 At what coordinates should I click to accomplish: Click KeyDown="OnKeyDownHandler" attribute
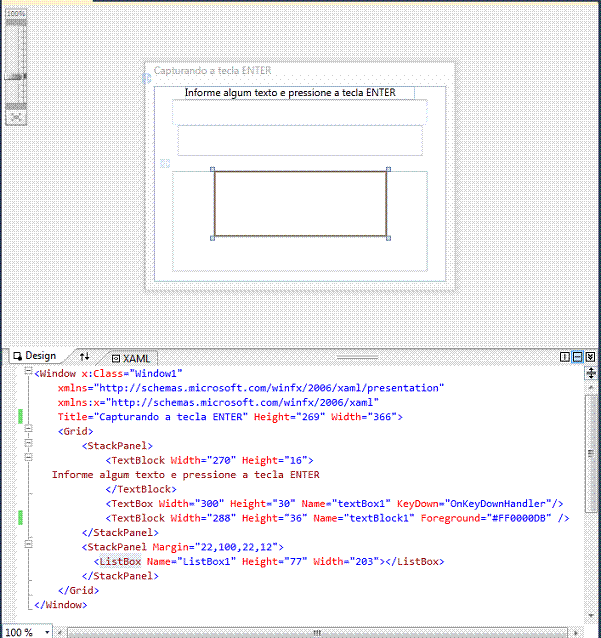click(474, 504)
